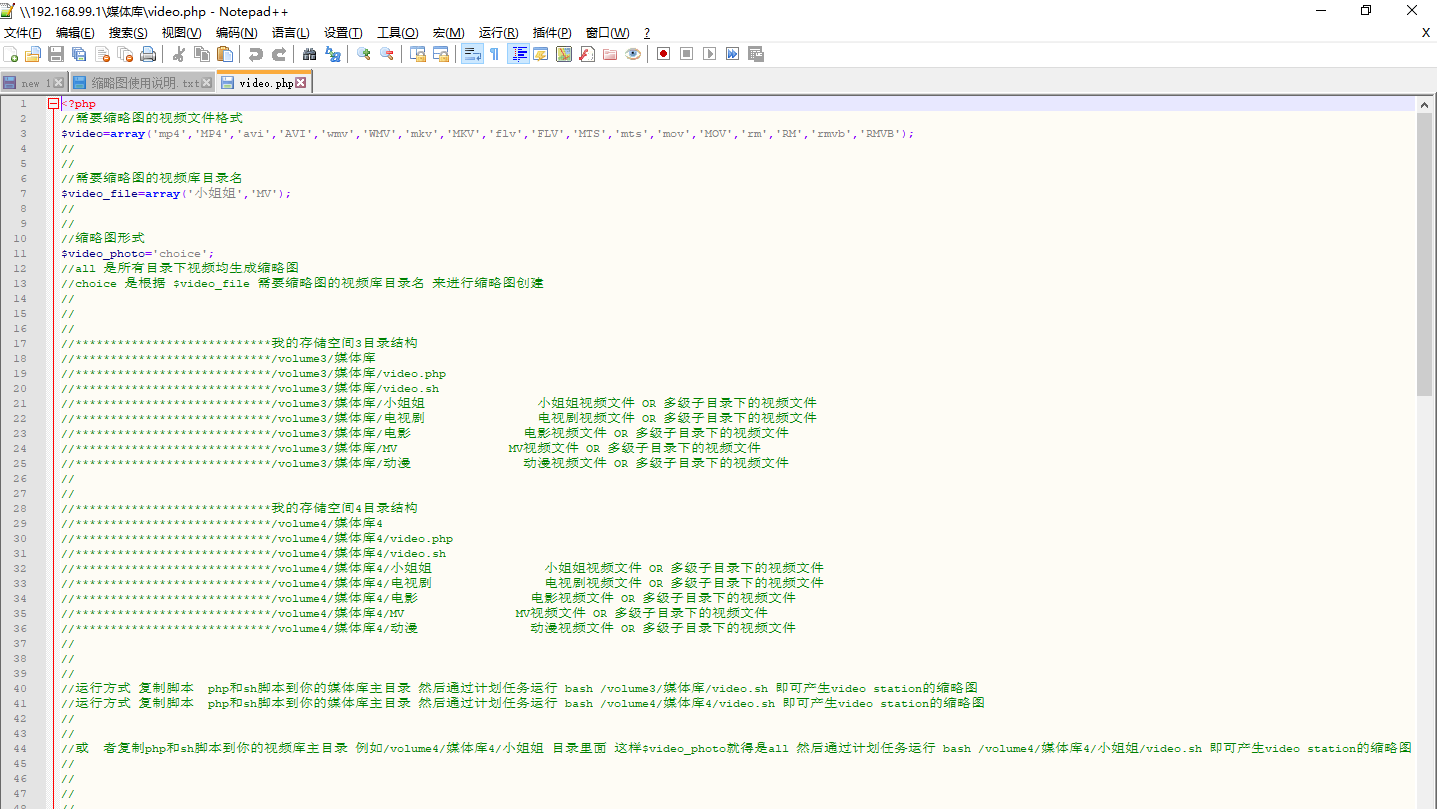Image resolution: width=1437 pixels, height=809 pixels.
Task: Open Find with the binoculars icon
Action: pyautogui.click(x=309, y=54)
